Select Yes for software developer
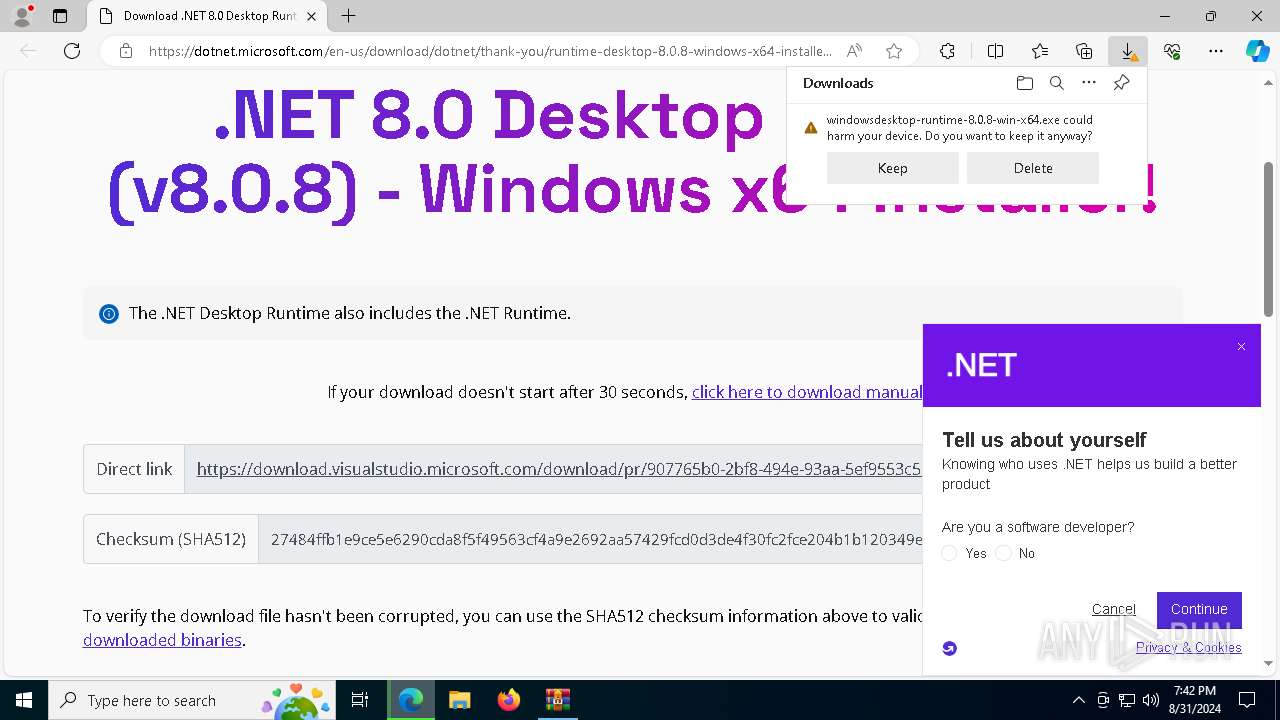1280x720 pixels. 950,553
